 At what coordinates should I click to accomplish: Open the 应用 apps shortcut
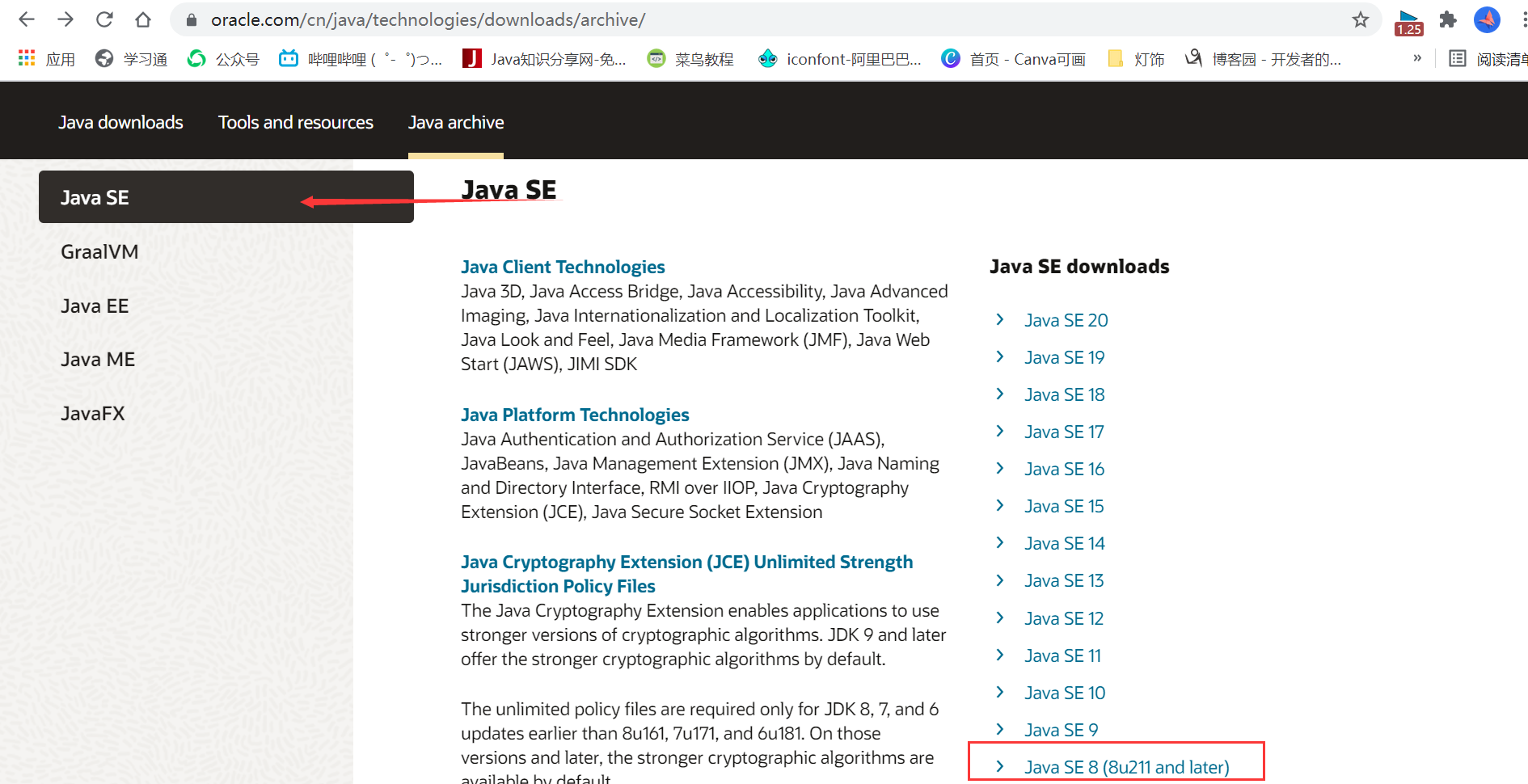pyautogui.click(x=46, y=59)
